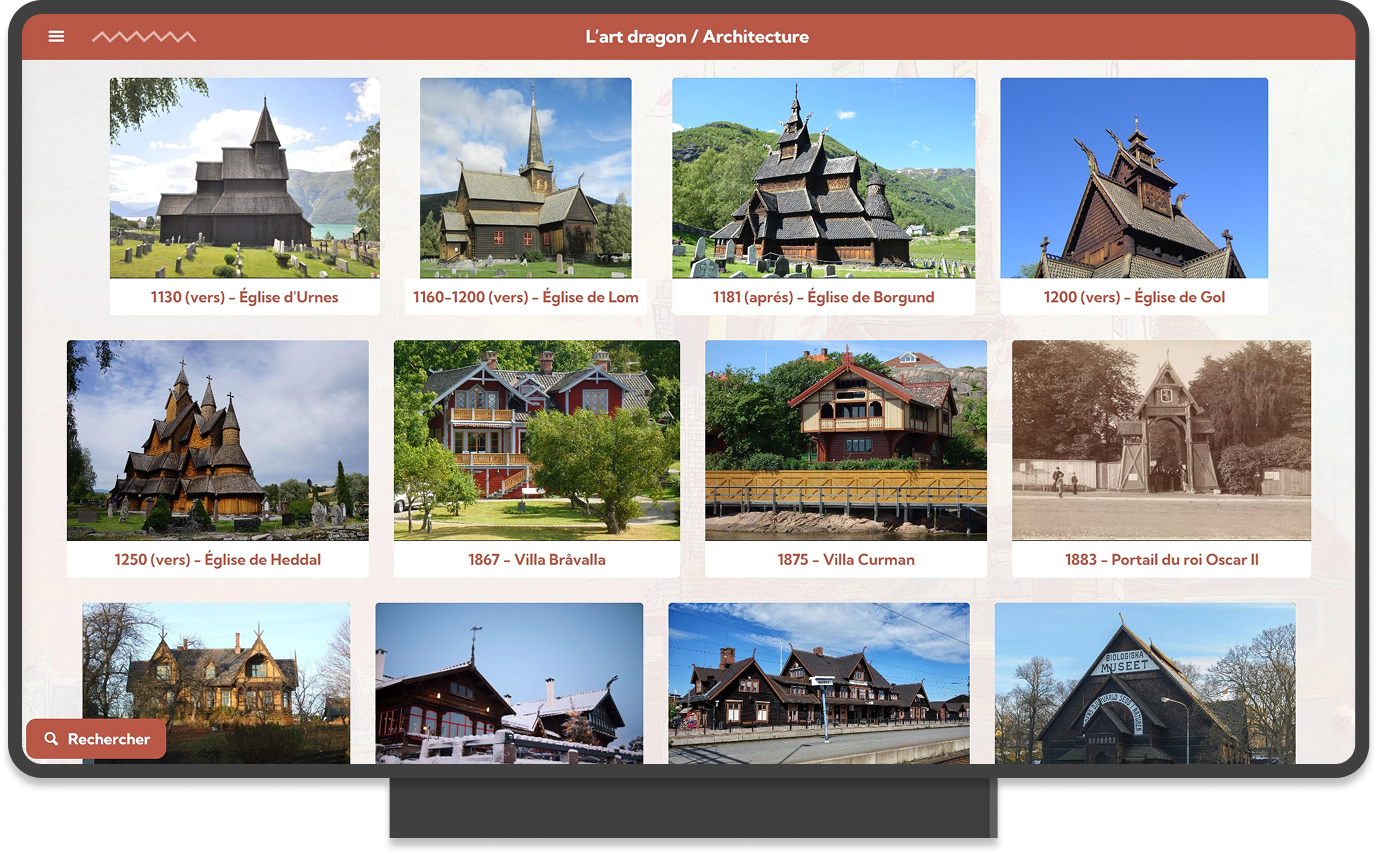
Task: Select the Église de Lom photo
Action: (525, 178)
